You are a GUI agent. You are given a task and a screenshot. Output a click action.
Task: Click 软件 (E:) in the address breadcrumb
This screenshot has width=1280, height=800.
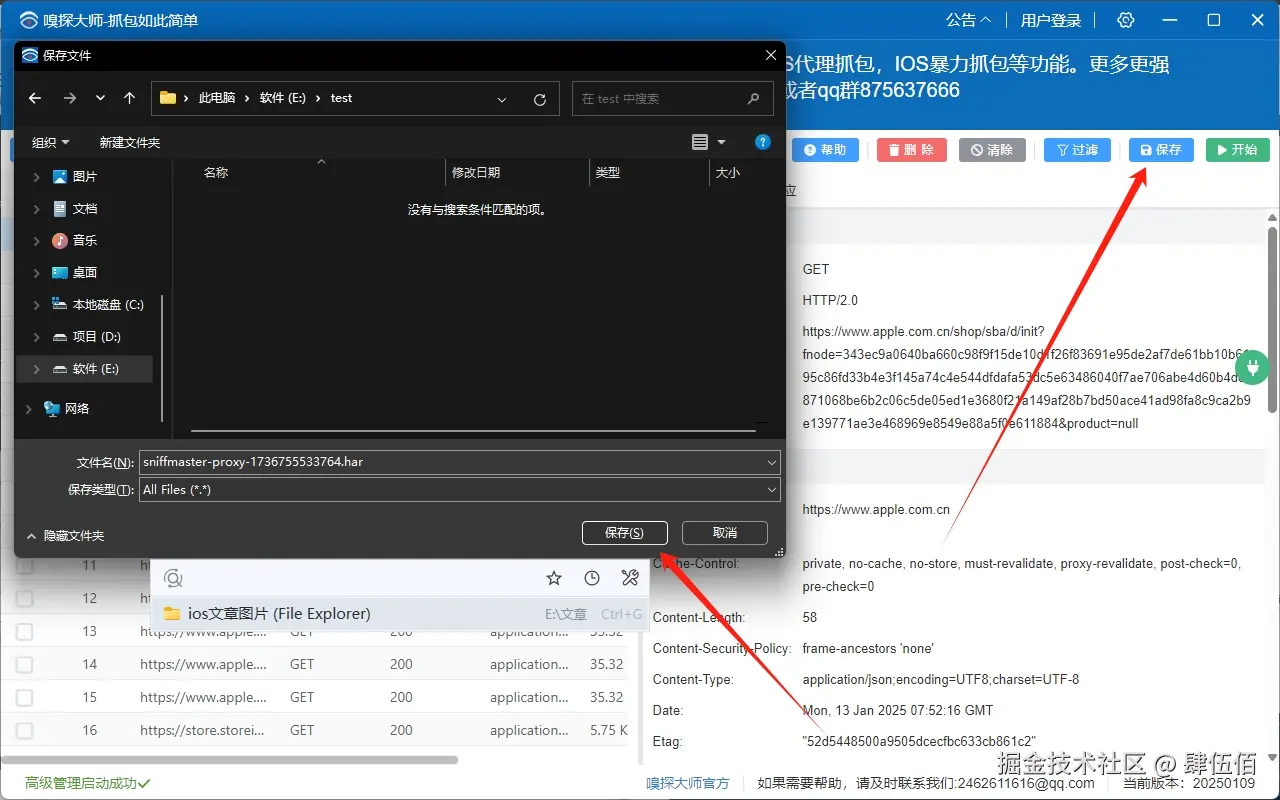[283, 98]
